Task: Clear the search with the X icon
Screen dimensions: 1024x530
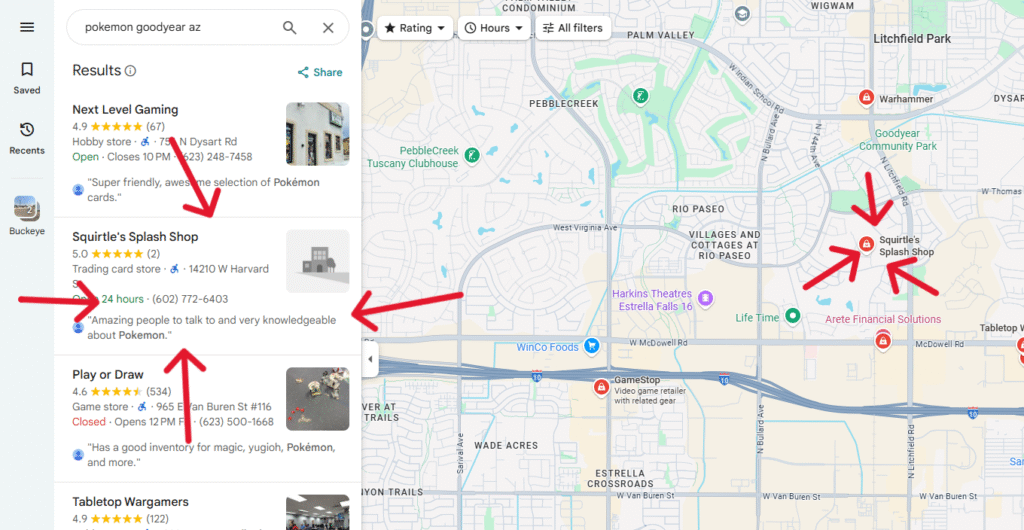Action: [x=328, y=27]
